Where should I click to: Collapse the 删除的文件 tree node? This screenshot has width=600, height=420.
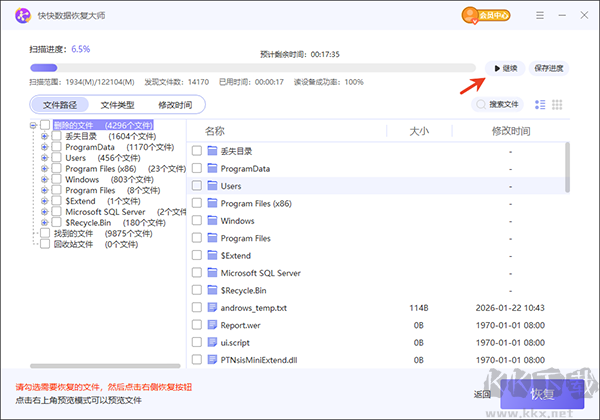click(x=33, y=125)
